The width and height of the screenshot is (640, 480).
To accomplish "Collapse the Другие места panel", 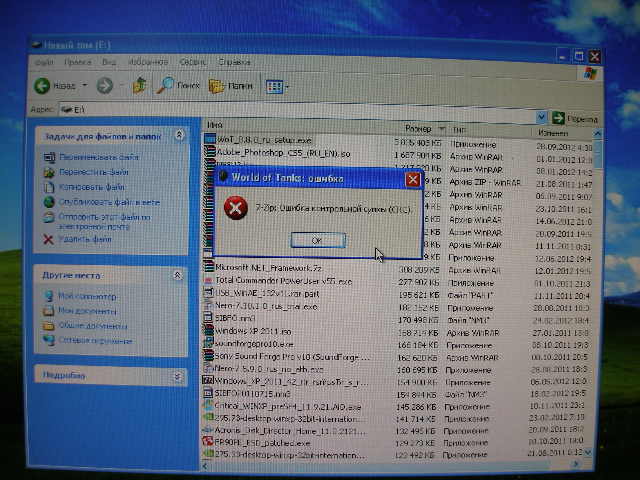I will pos(178,276).
